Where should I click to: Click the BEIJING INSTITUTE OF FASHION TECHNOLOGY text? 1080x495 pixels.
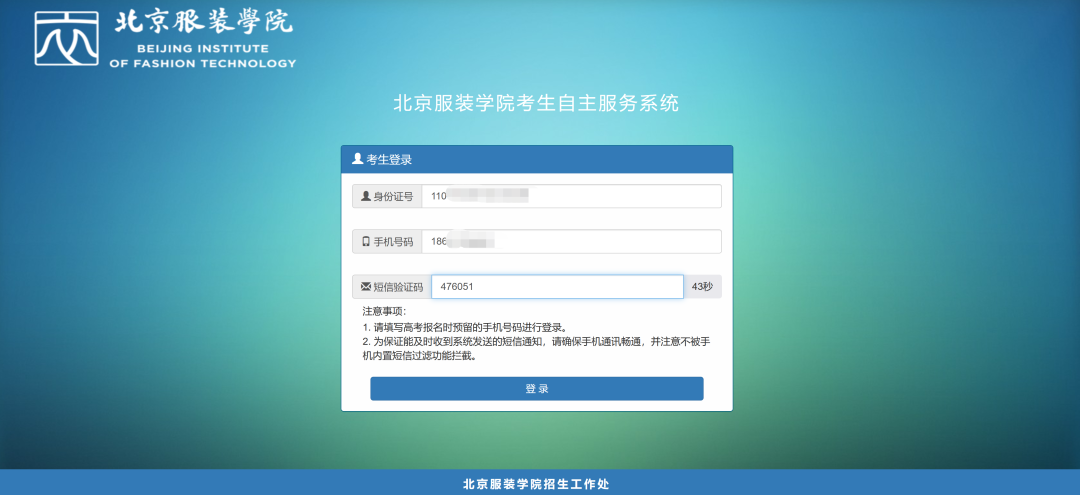point(202,56)
